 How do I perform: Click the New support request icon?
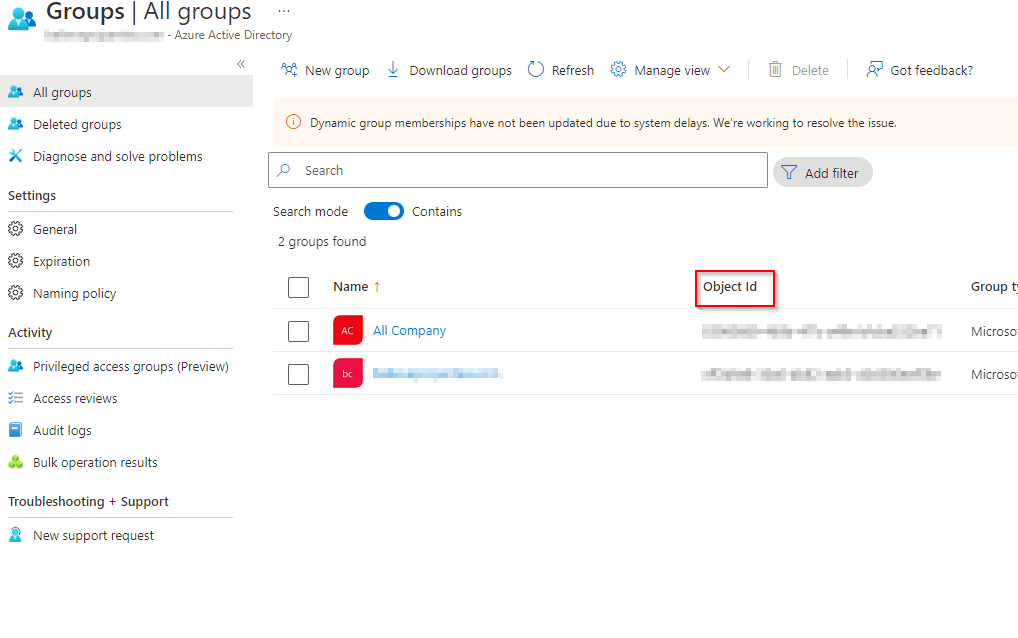[x=16, y=535]
